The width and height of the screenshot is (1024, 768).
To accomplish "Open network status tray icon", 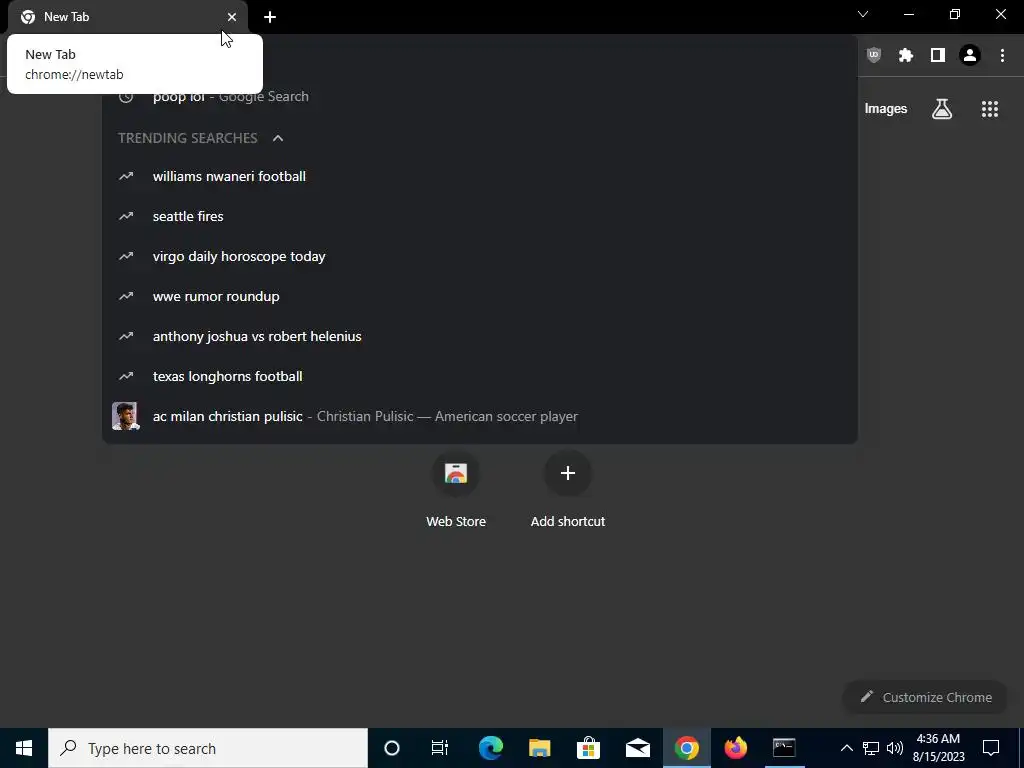I will tap(871, 748).
